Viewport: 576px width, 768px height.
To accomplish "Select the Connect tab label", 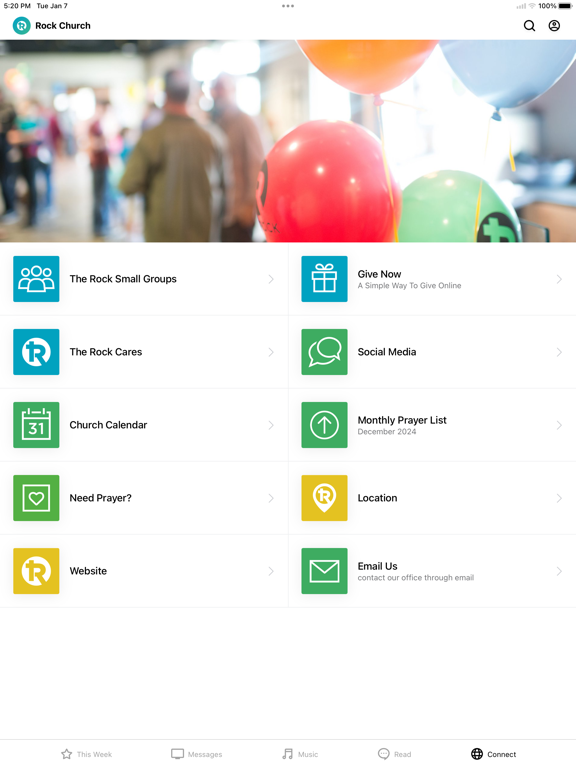I will [x=502, y=754].
